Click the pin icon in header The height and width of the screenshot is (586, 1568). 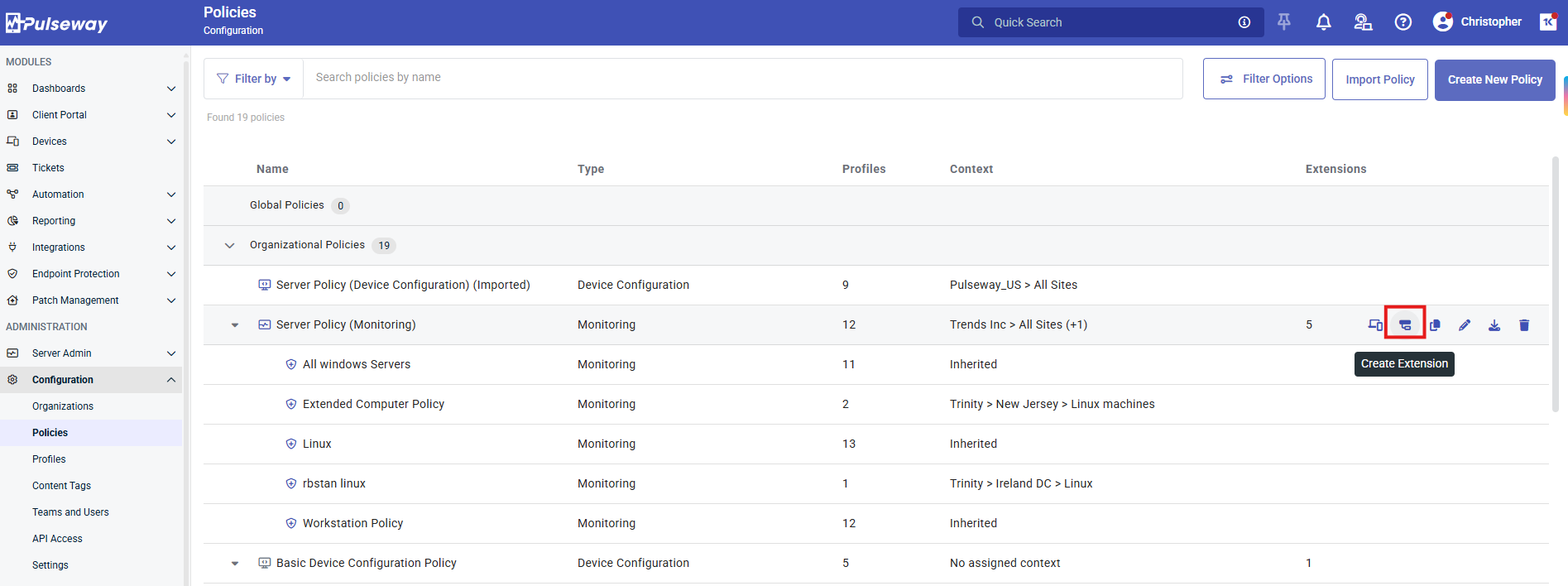1284,22
